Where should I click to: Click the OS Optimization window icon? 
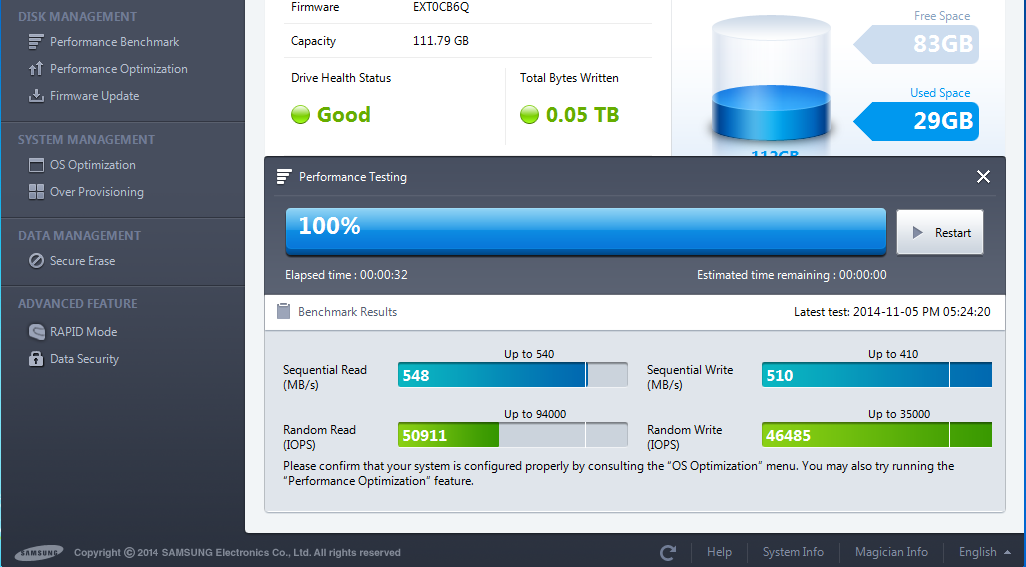point(36,165)
